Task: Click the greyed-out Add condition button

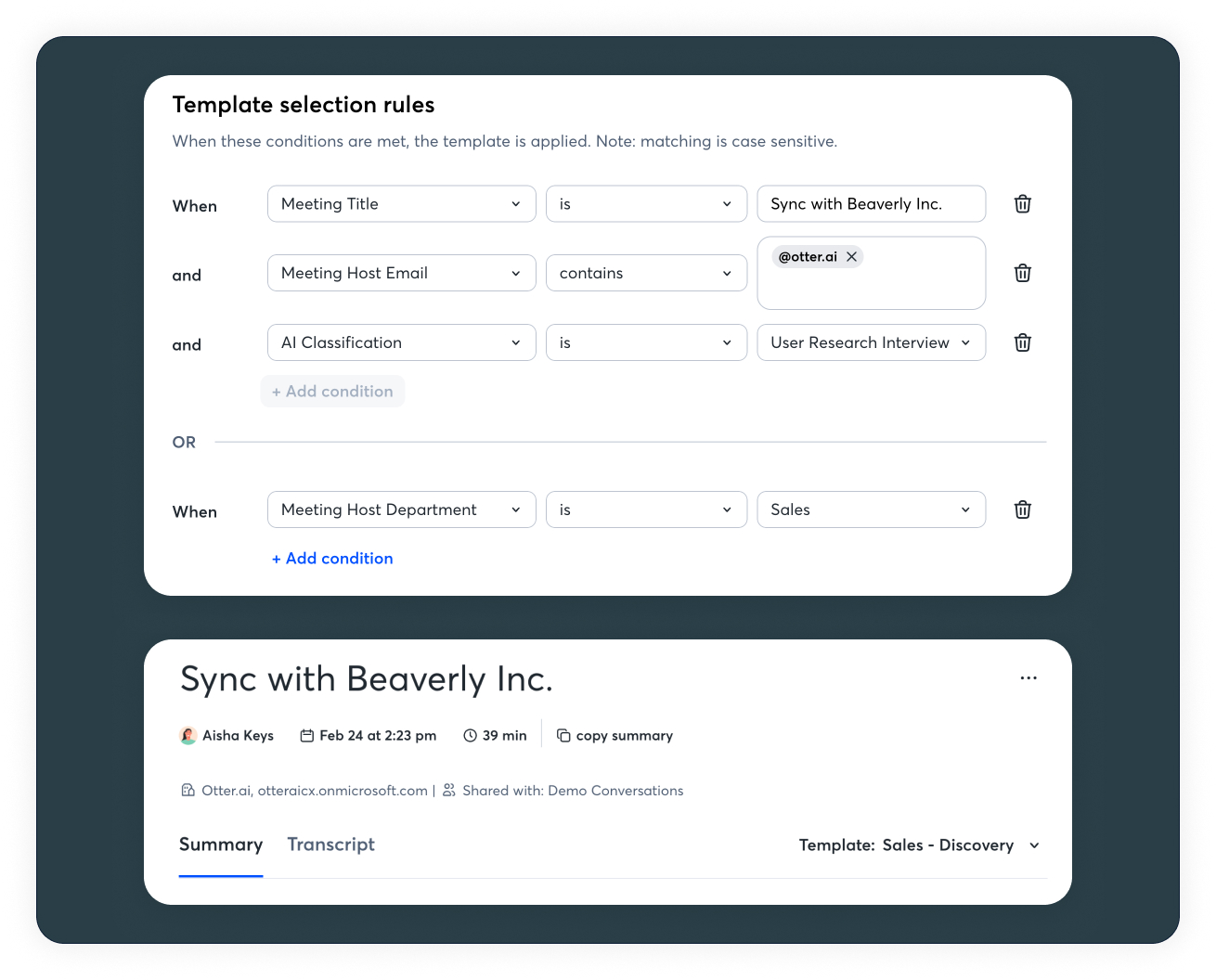Action: 332,392
